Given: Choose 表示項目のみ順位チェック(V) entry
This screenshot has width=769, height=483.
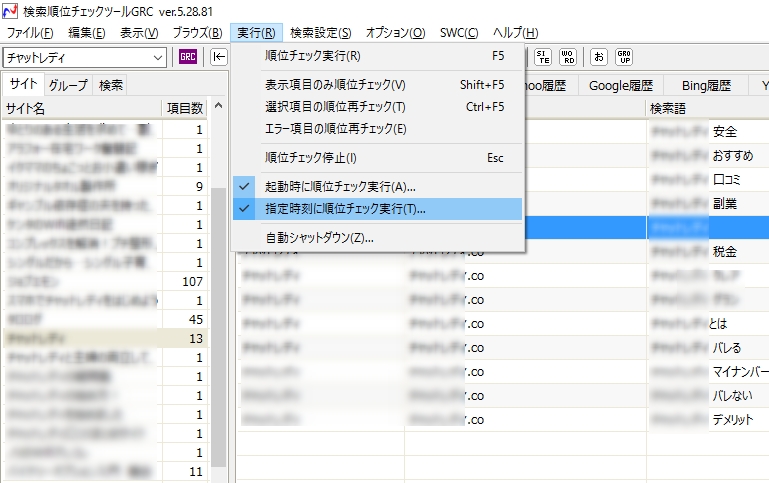Looking at the screenshot, I should (x=377, y=85).
